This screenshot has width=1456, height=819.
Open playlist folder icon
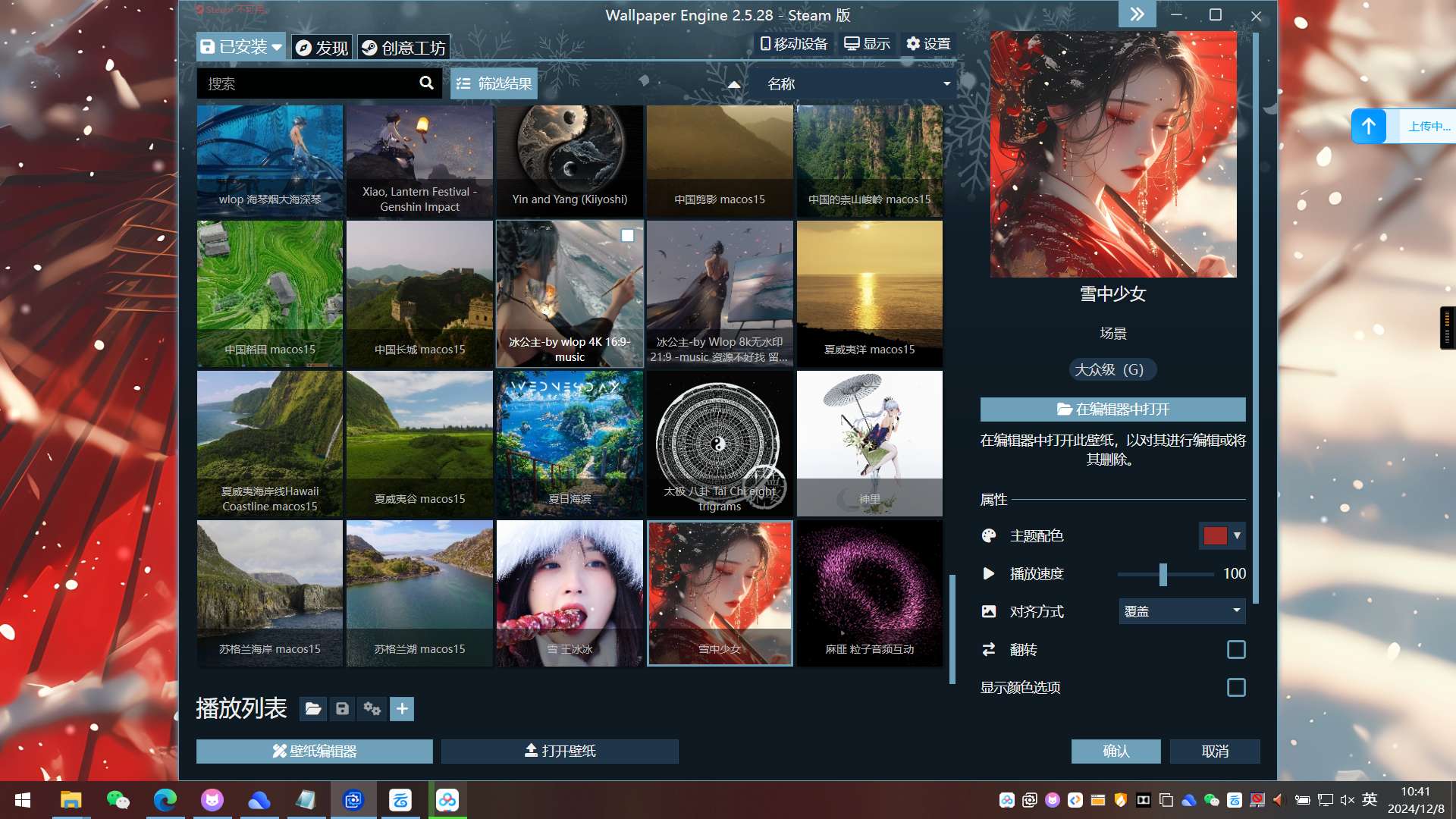coord(312,709)
